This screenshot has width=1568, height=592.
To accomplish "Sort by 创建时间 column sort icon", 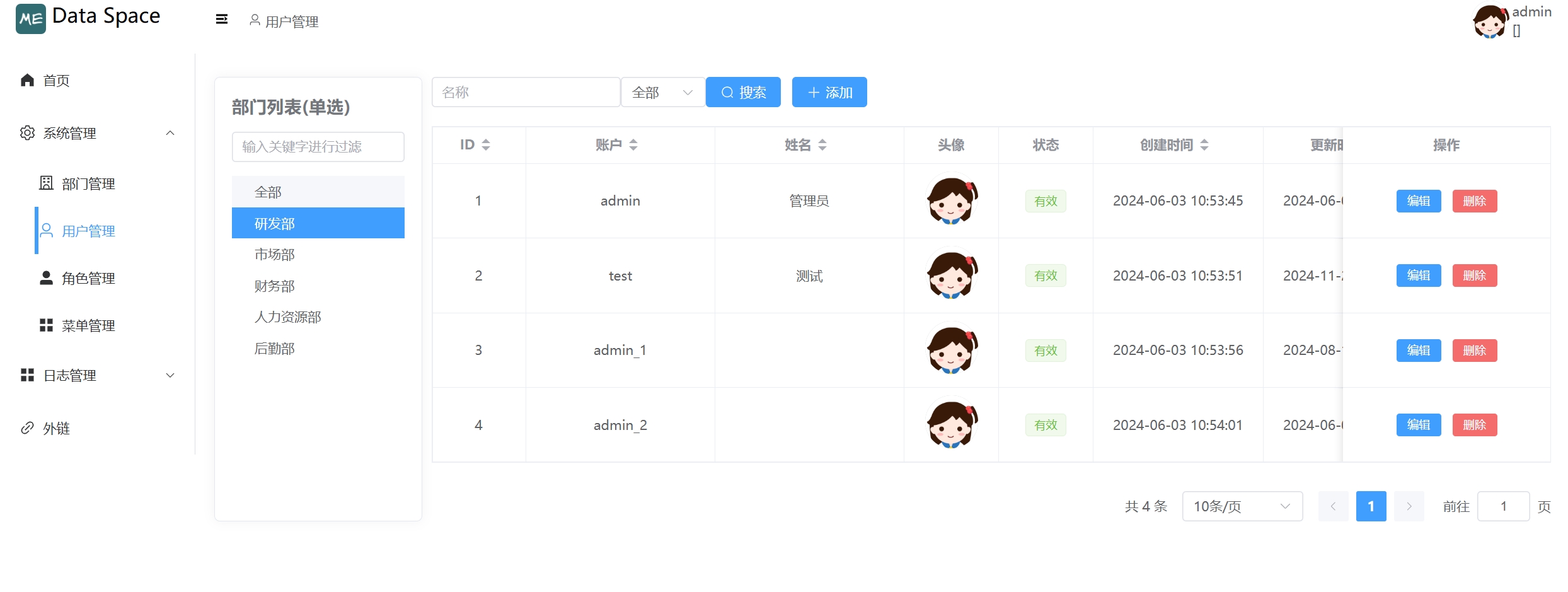I will pos(1204,145).
